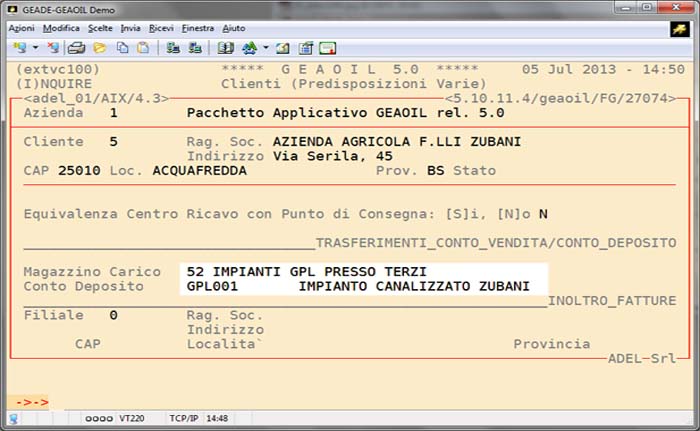This screenshot has height=431, width=700.
Task: Open the Aiuto menu
Action: 234,28
